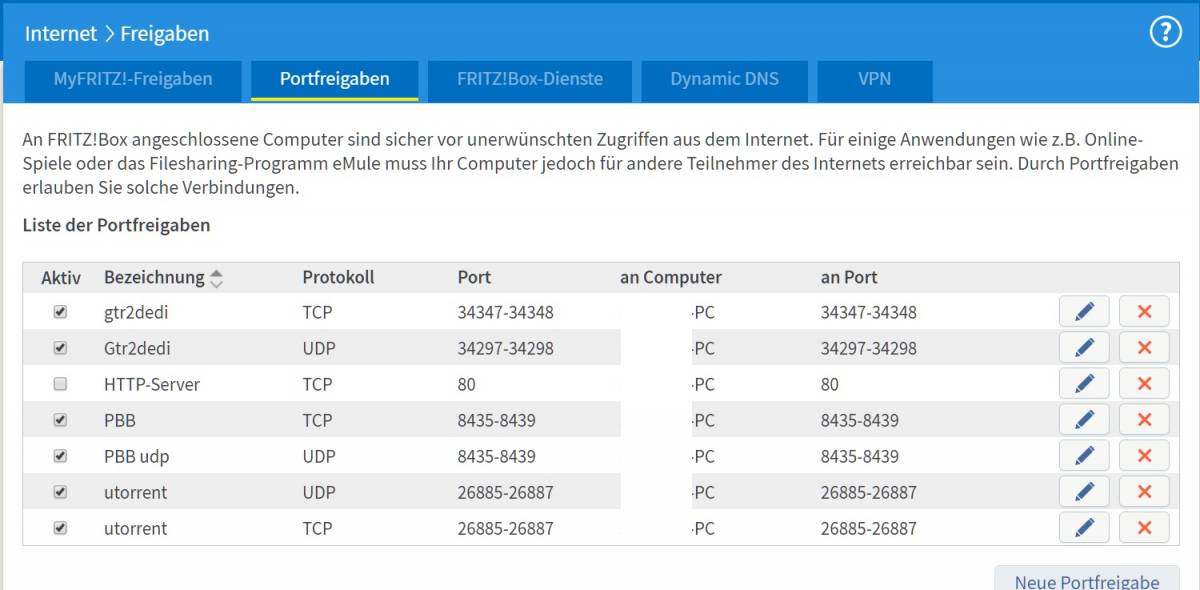Sort list by Bezeichnung column arrows

[216, 278]
